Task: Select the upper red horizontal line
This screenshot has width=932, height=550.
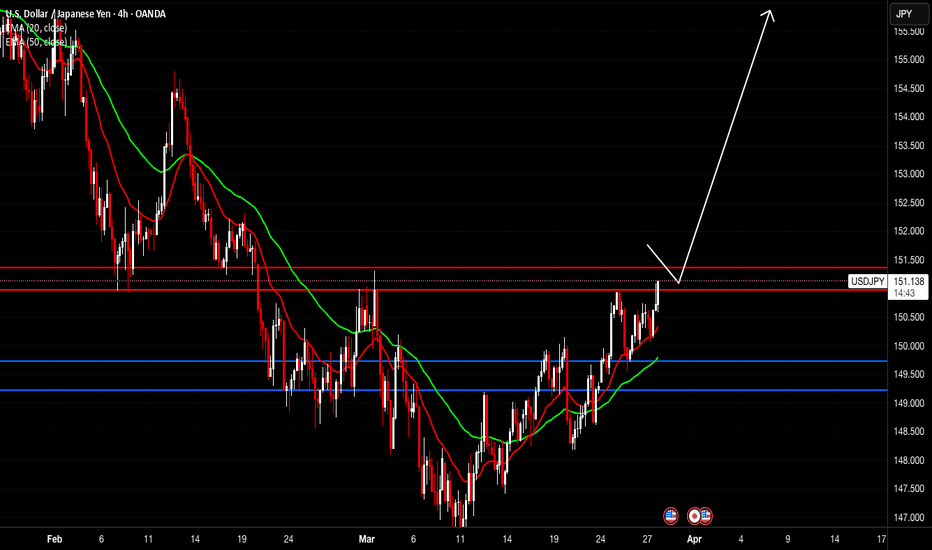Action: (443, 268)
